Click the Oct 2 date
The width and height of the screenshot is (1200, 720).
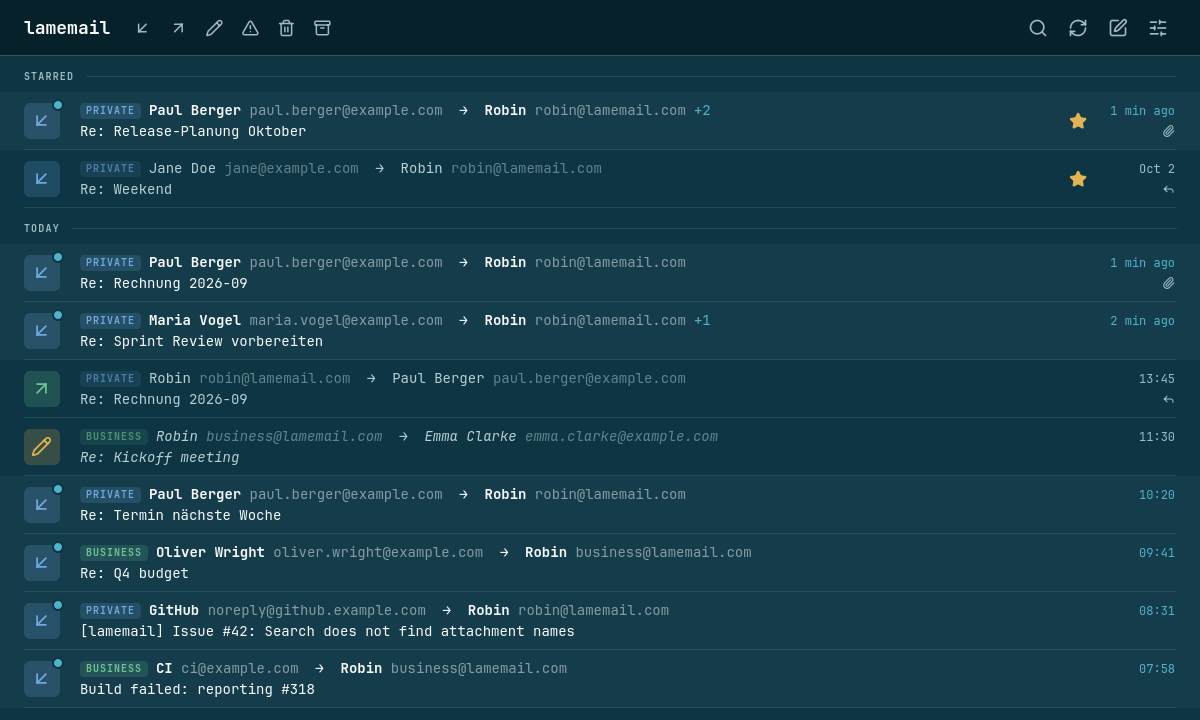pyautogui.click(x=1157, y=169)
